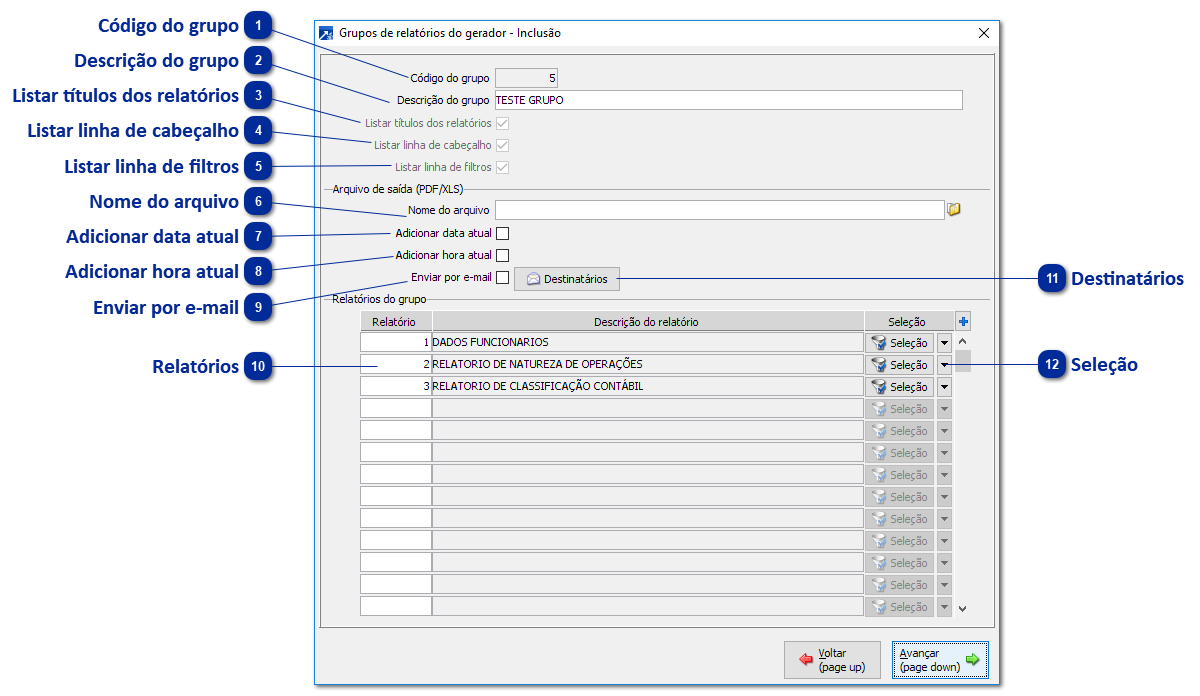Toggle Listar linha de filtros checkbox
The height and width of the screenshot is (696, 1200).
click(x=503, y=167)
